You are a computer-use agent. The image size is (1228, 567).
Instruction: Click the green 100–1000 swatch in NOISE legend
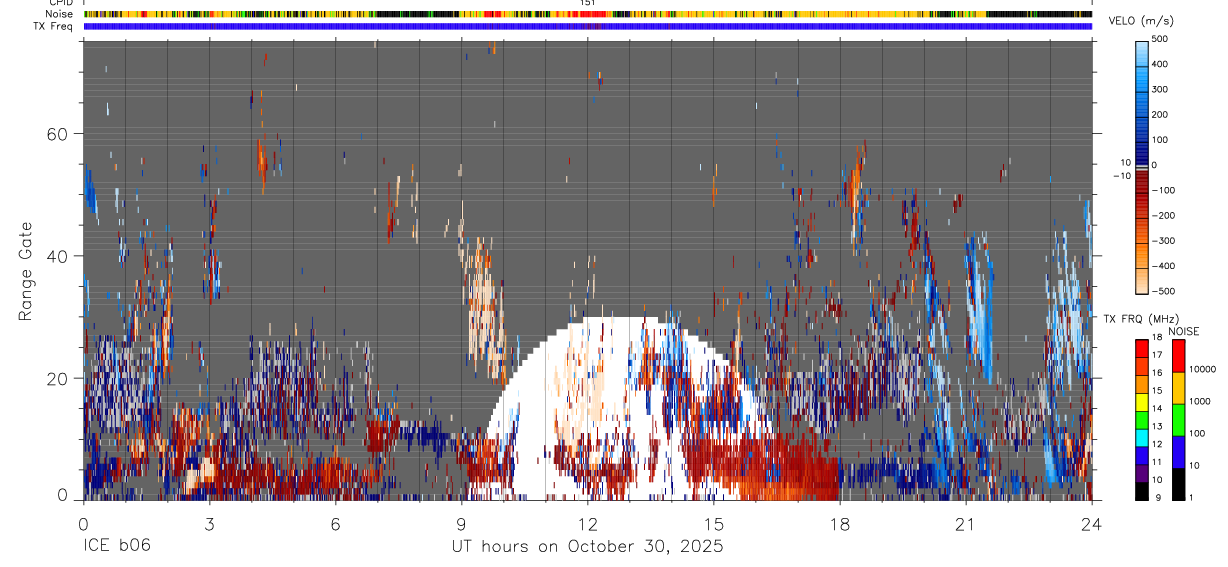click(1178, 419)
